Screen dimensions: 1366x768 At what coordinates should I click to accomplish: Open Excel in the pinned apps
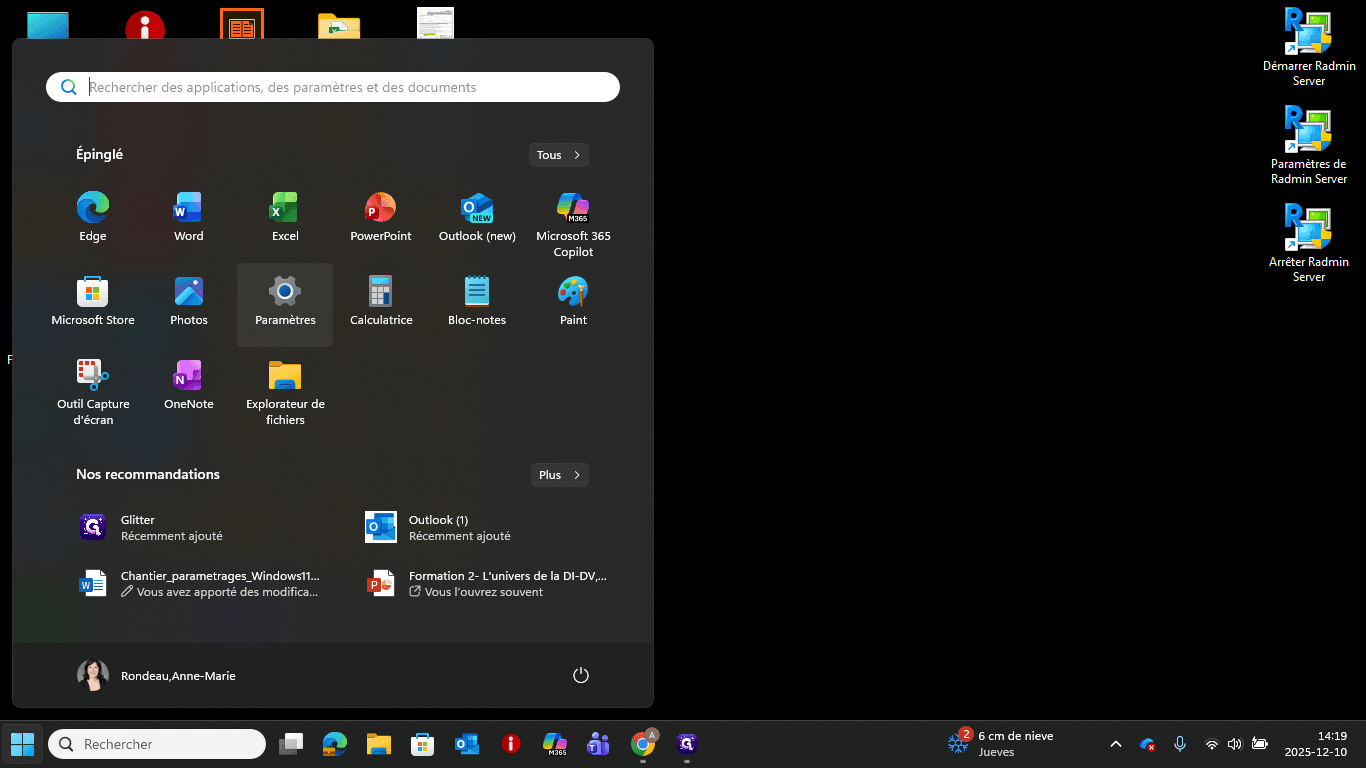[x=285, y=218]
